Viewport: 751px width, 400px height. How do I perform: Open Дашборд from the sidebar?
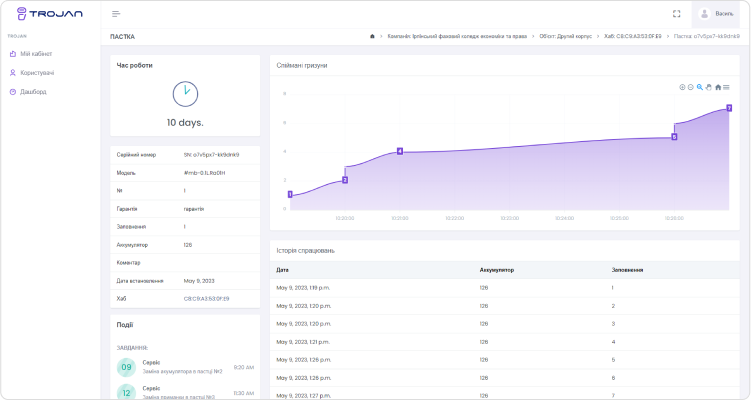click(x=33, y=92)
